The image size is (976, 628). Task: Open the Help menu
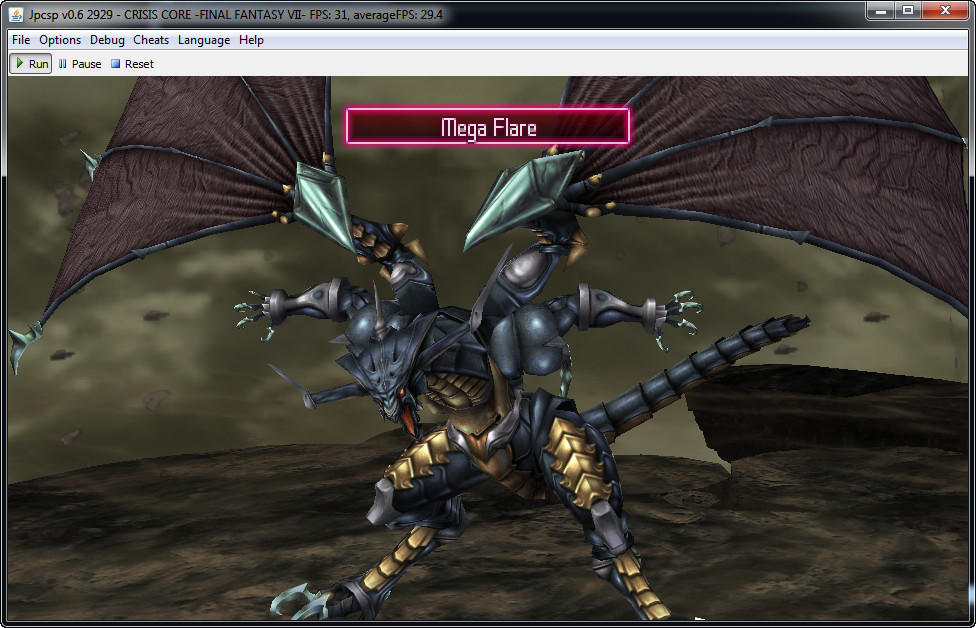click(x=251, y=40)
